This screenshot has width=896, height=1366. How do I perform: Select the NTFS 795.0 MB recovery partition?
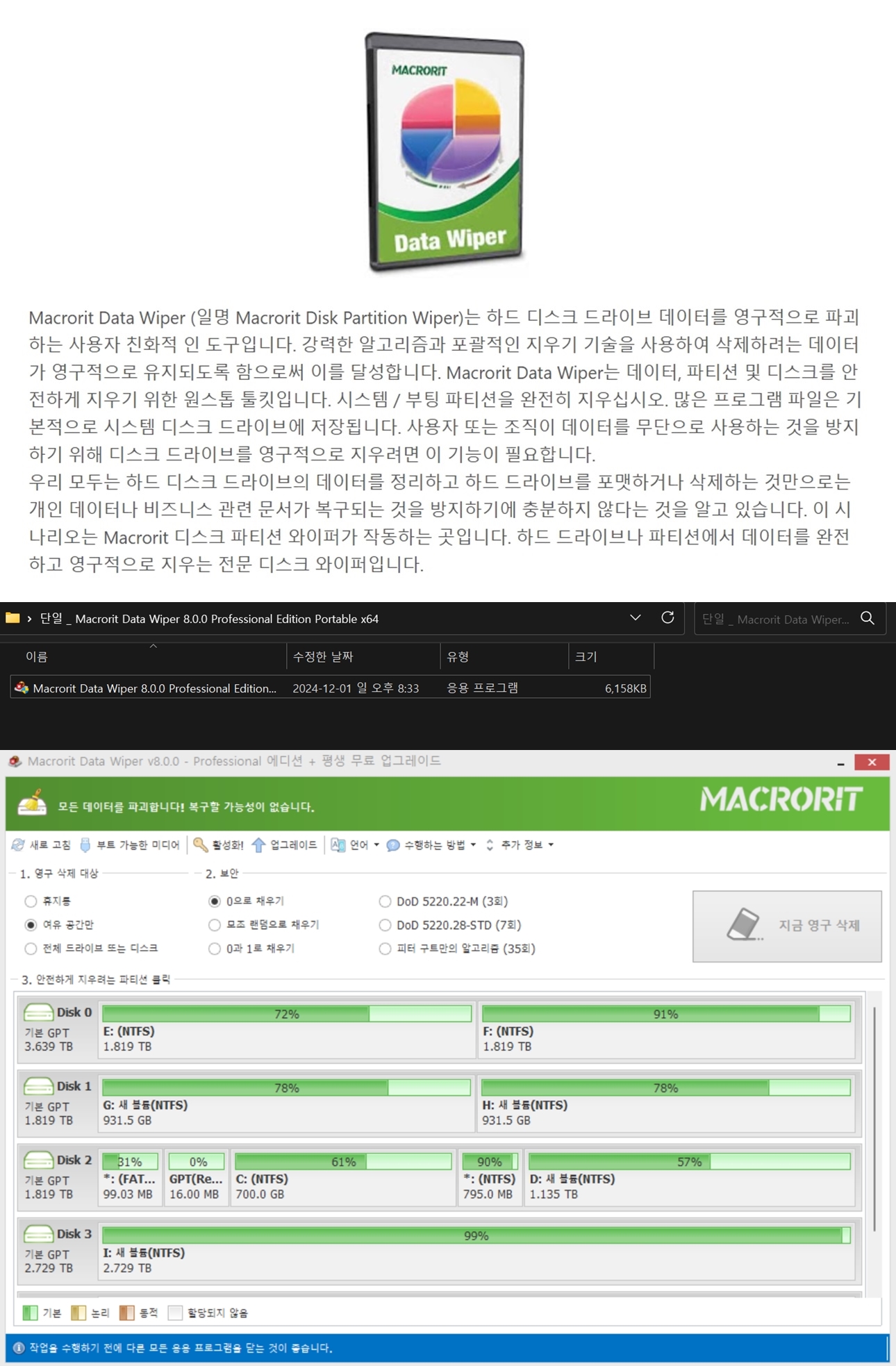click(490, 1177)
